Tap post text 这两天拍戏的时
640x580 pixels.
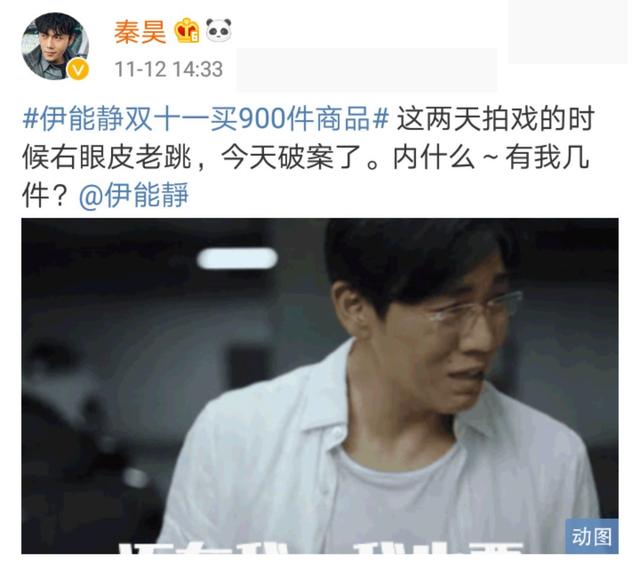tap(496, 119)
